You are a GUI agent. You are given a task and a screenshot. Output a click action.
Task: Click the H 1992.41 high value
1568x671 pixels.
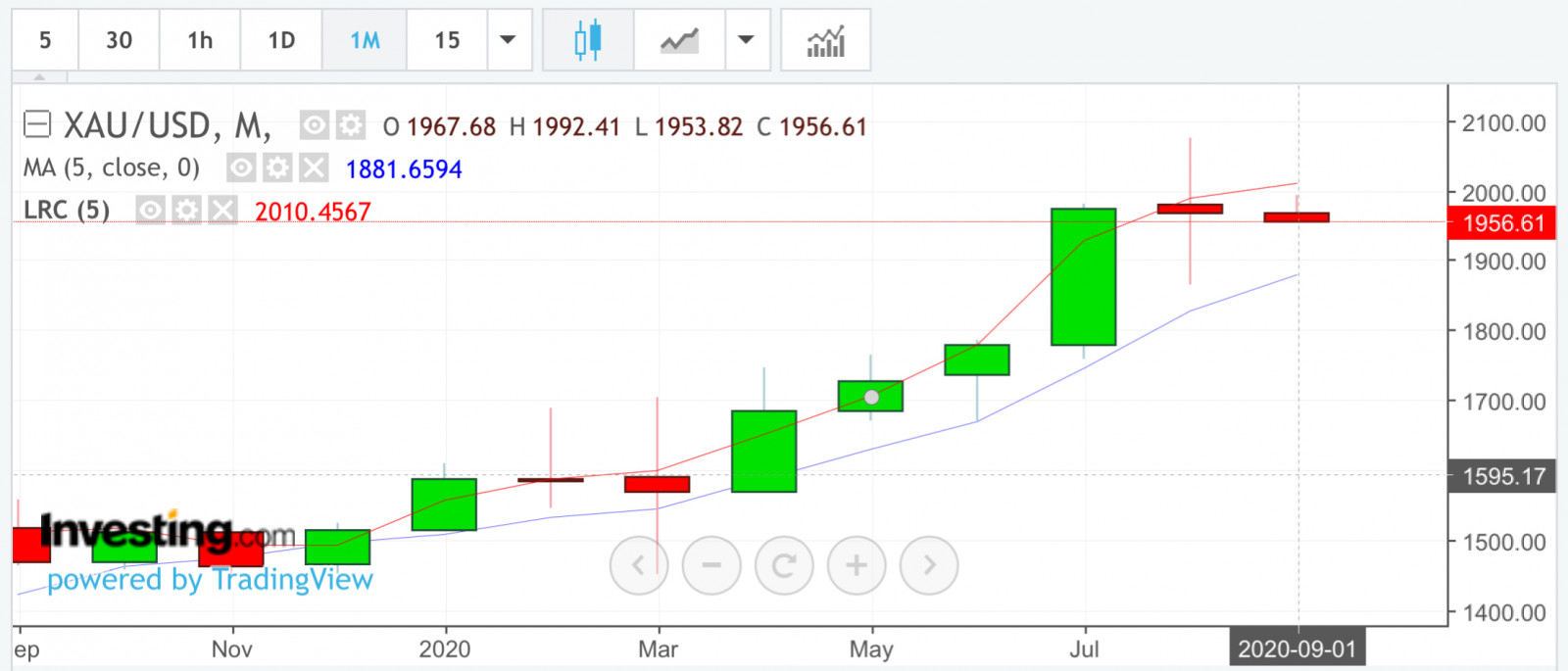click(564, 126)
